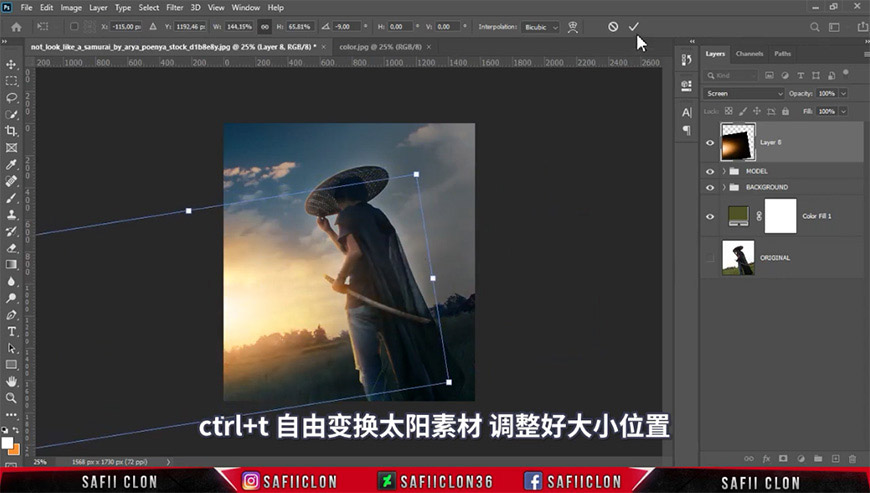Open the Interpolation Bicubic dropdown
The width and height of the screenshot is (870, 493).
(540, 27)
